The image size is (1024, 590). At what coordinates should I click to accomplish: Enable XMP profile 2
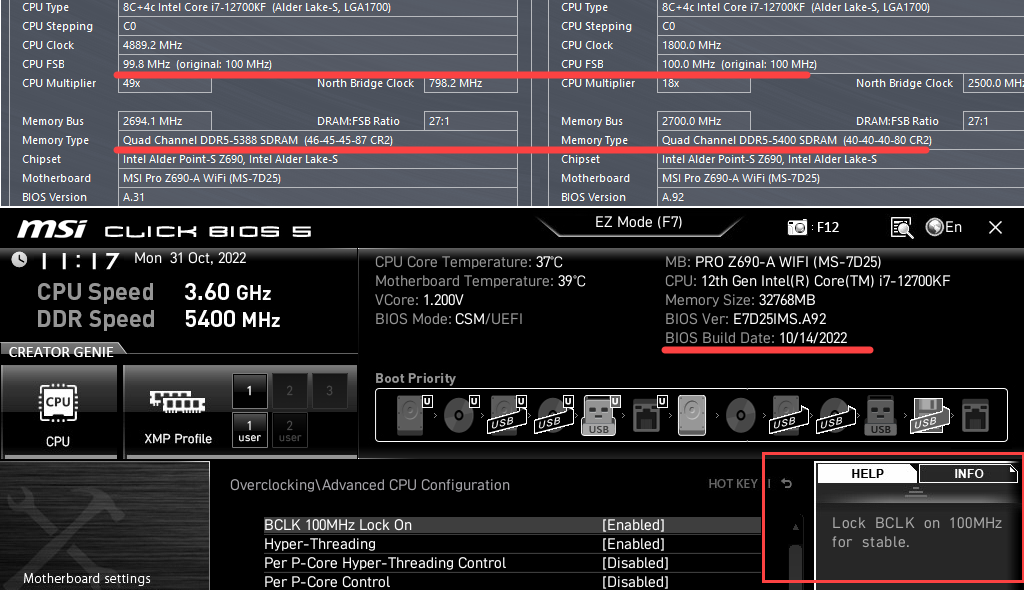289,391
